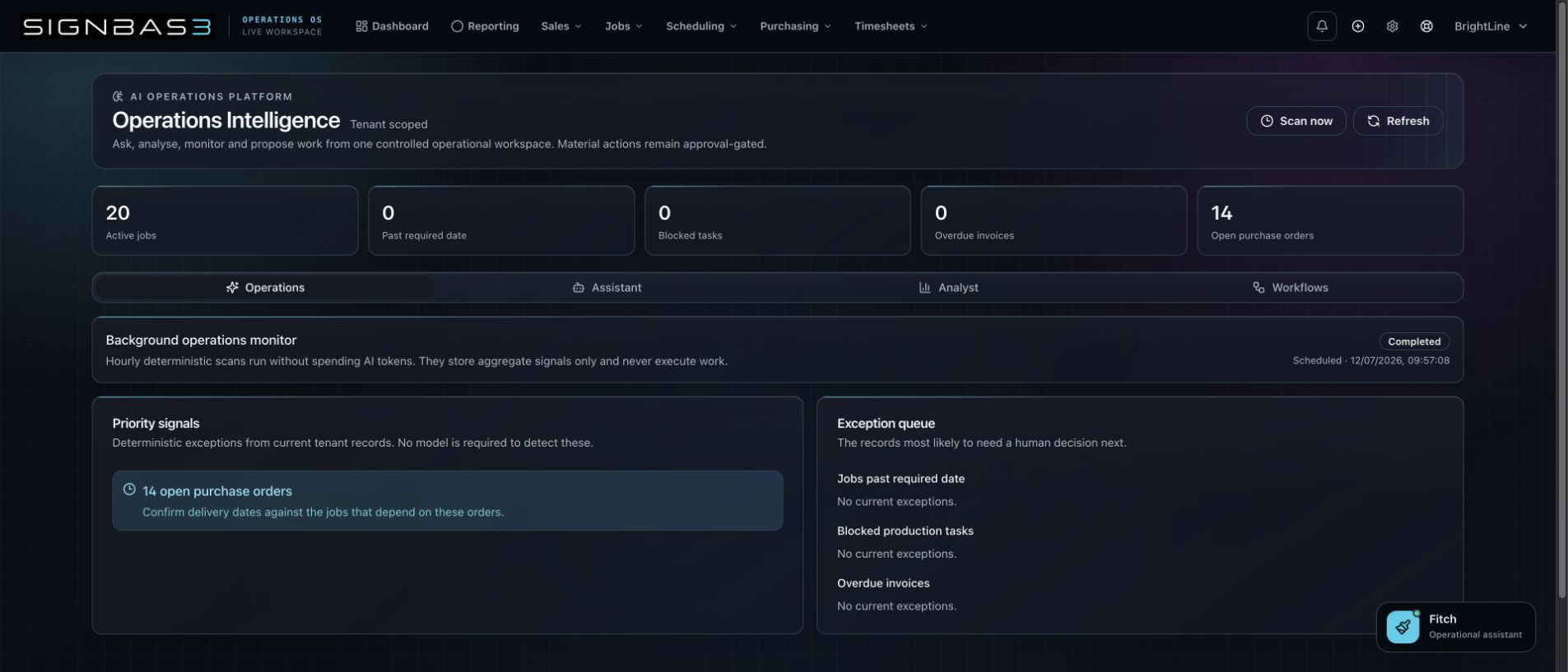Click the Scheduled 12/07/2026 timestamp
The height and width of the screenshot is (672, 1568).
[1370, 360]
